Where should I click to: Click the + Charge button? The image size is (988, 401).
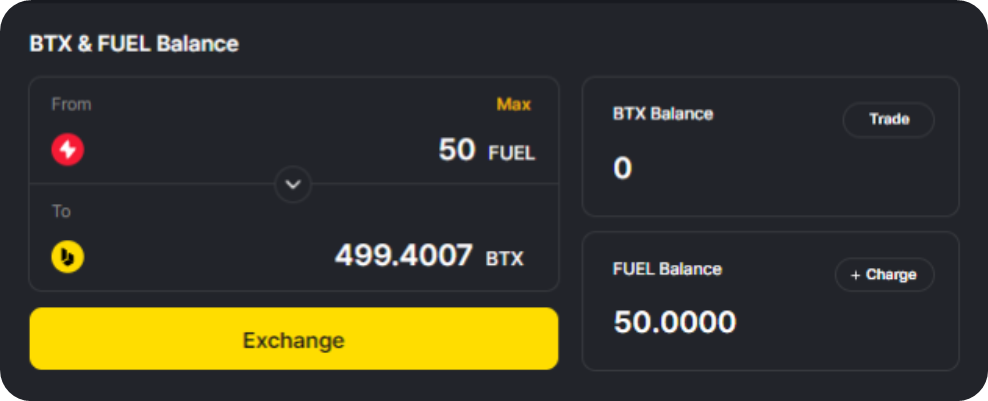(885, 275)
